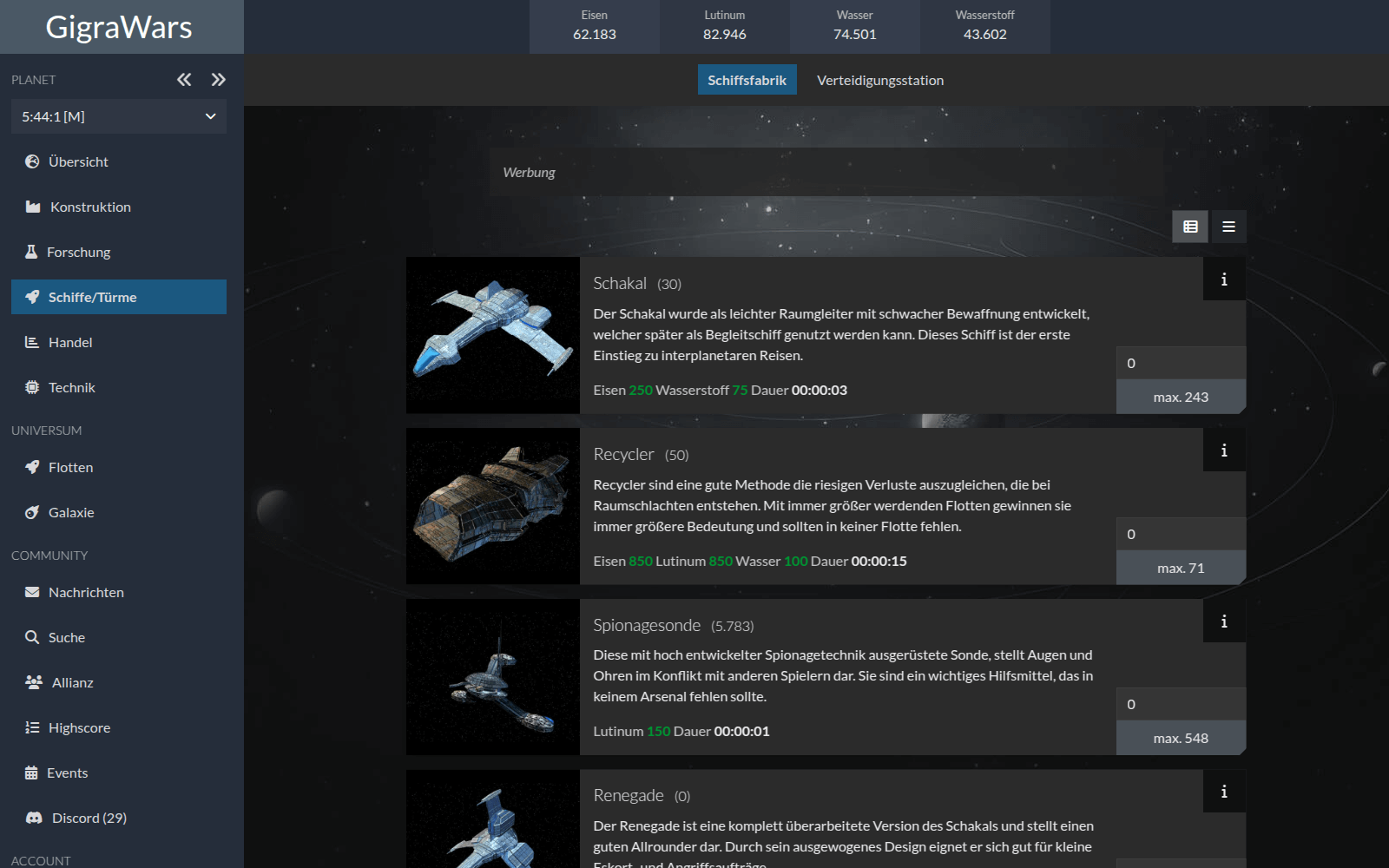Open Nachrichten inbox
The height and width of the screenshot is (868, 1389).
pyautogui.click(x=119, y=592)
